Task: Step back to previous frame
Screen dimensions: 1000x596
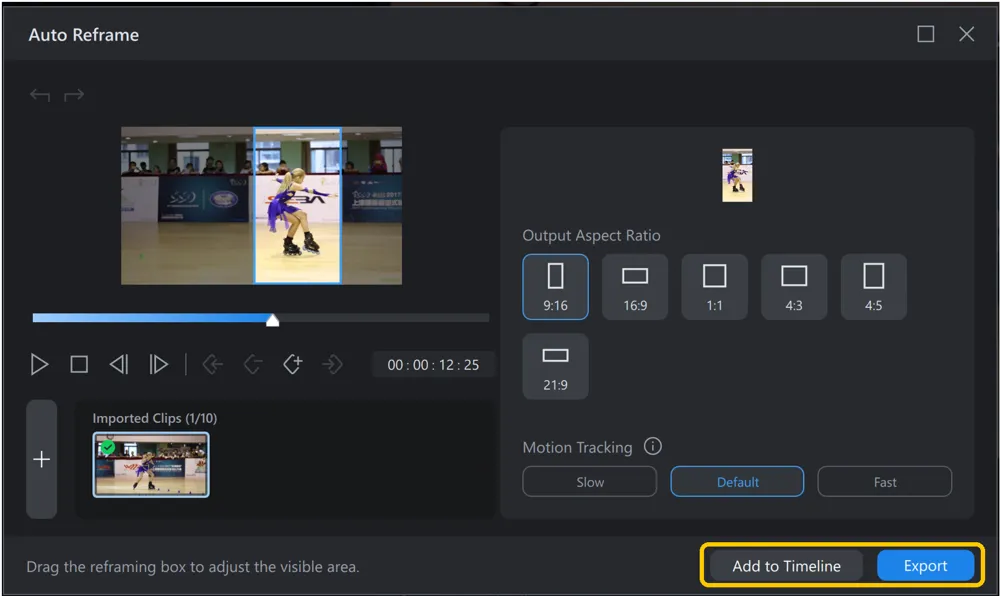Action: [119, 365]
